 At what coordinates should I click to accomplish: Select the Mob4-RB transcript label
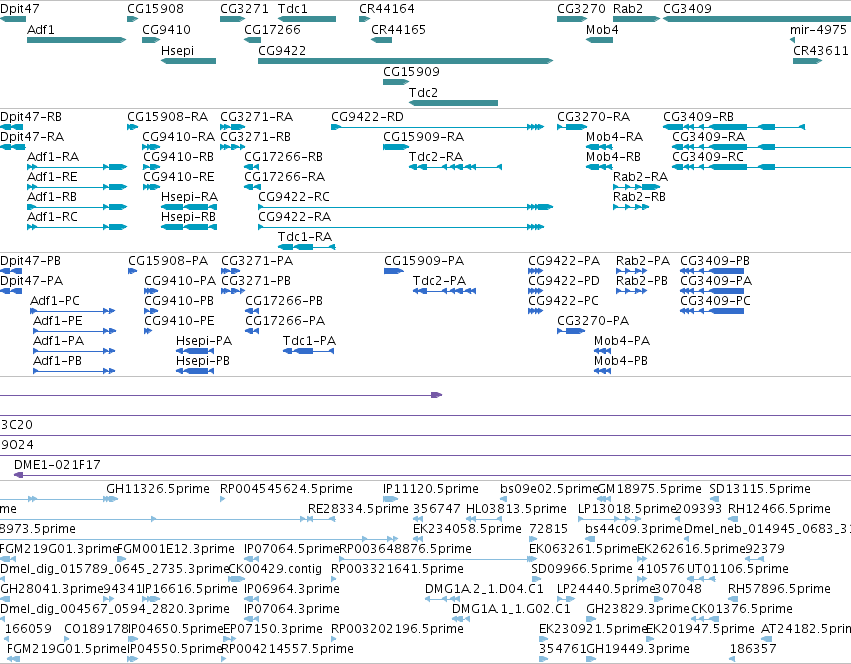coord(613,157)
